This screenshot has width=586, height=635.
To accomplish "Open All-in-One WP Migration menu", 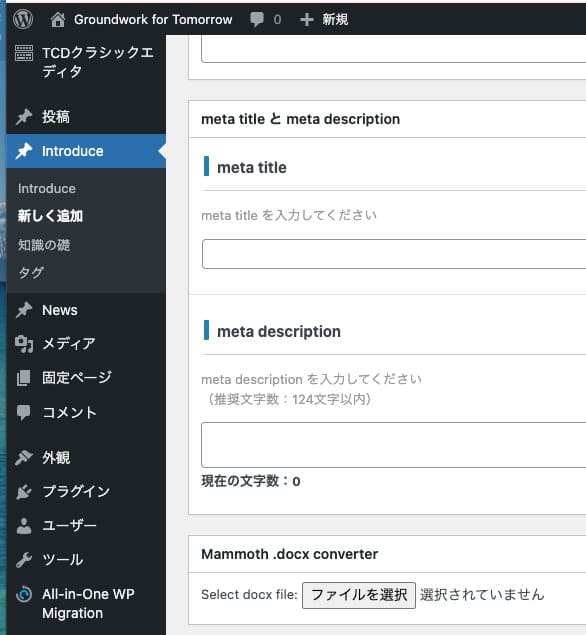I will tap(86, 603).
